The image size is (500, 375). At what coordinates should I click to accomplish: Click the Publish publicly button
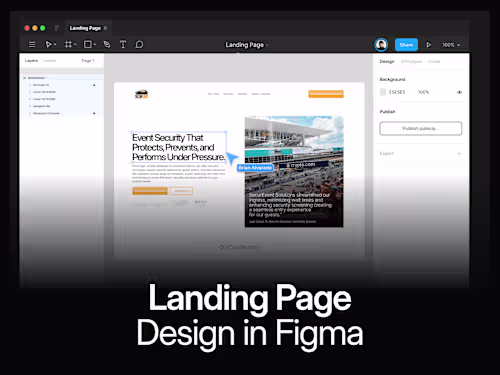click(x=421, y=128)
